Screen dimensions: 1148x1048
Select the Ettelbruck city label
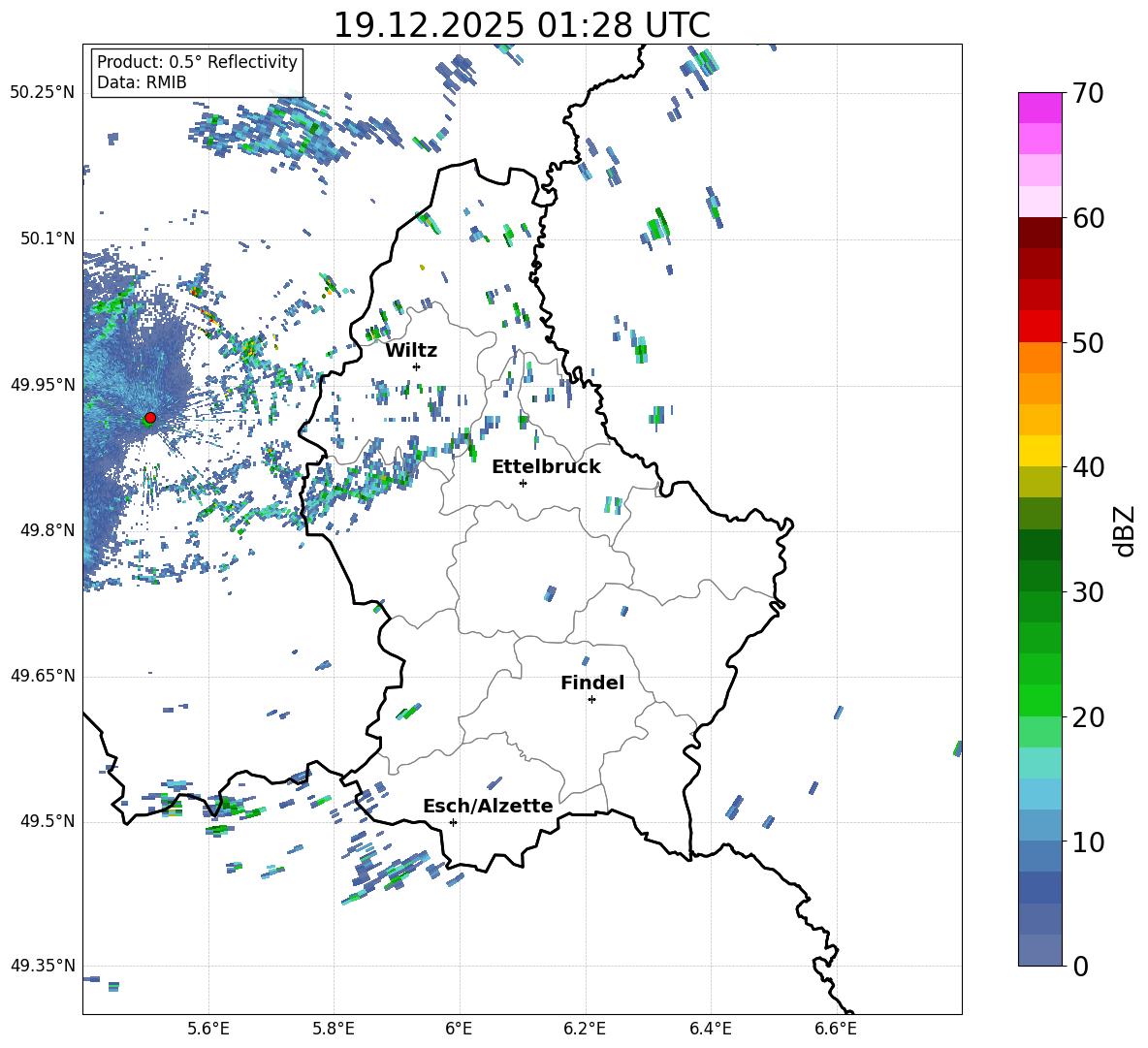(546, 466)
